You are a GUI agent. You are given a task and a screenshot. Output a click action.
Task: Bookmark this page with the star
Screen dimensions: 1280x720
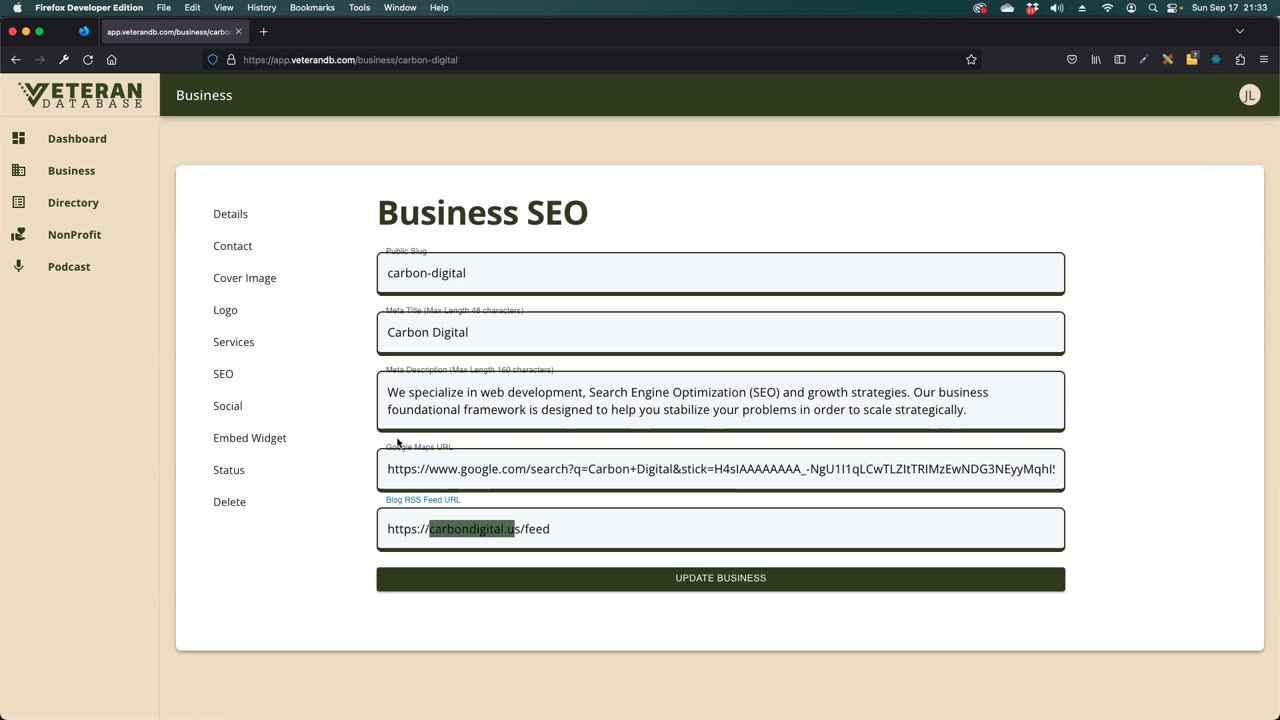pyautogui.click(x=971, y=60)
